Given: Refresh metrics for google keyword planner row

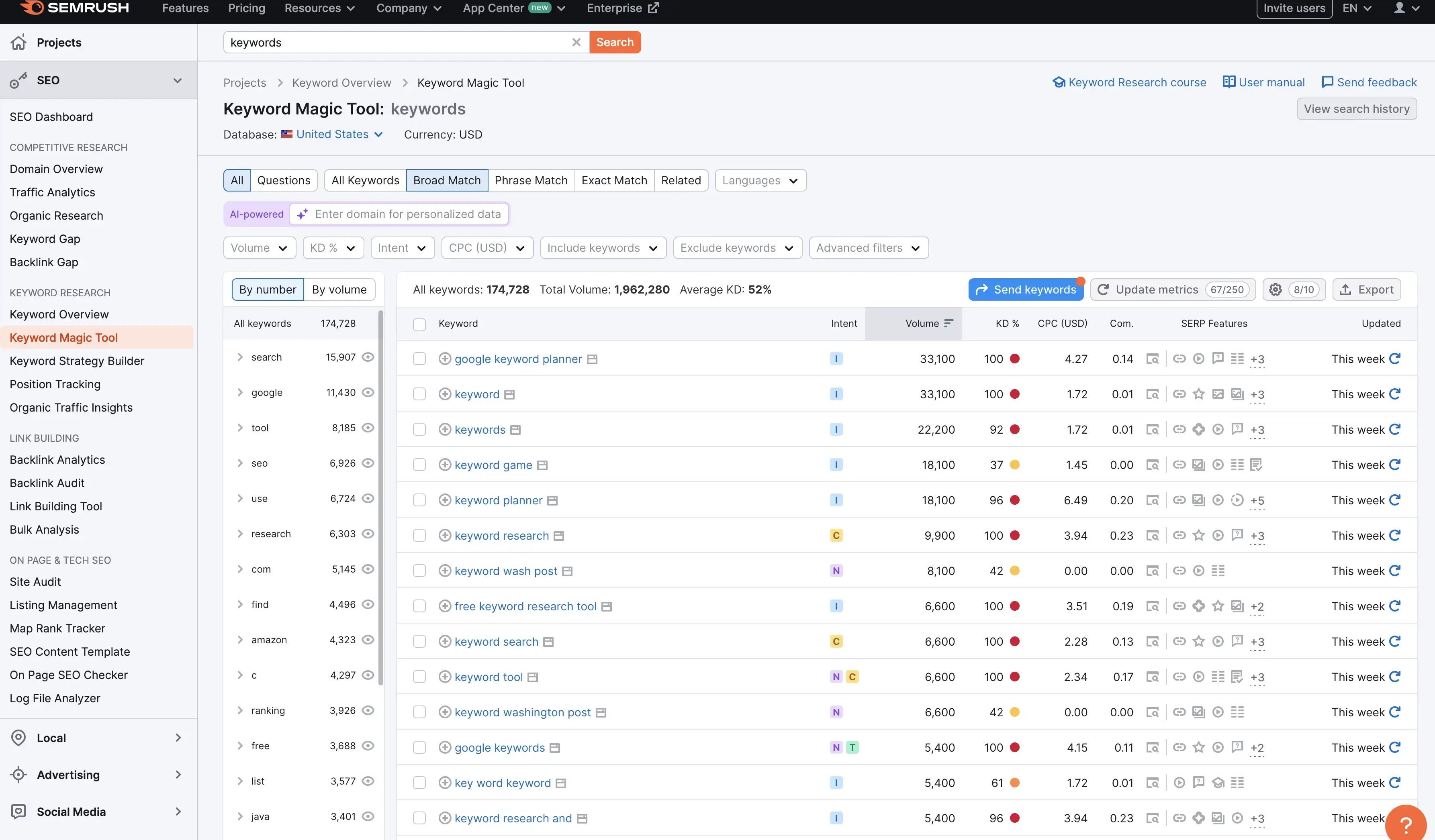Looking at the screenshot, I should pos(1394,359).
